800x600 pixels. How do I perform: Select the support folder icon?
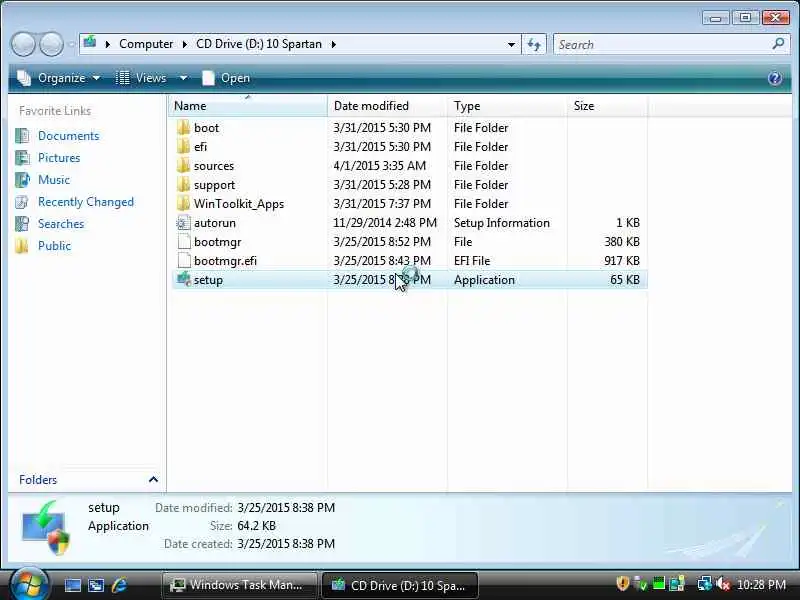pyautogui.click(x=184, y=185)
